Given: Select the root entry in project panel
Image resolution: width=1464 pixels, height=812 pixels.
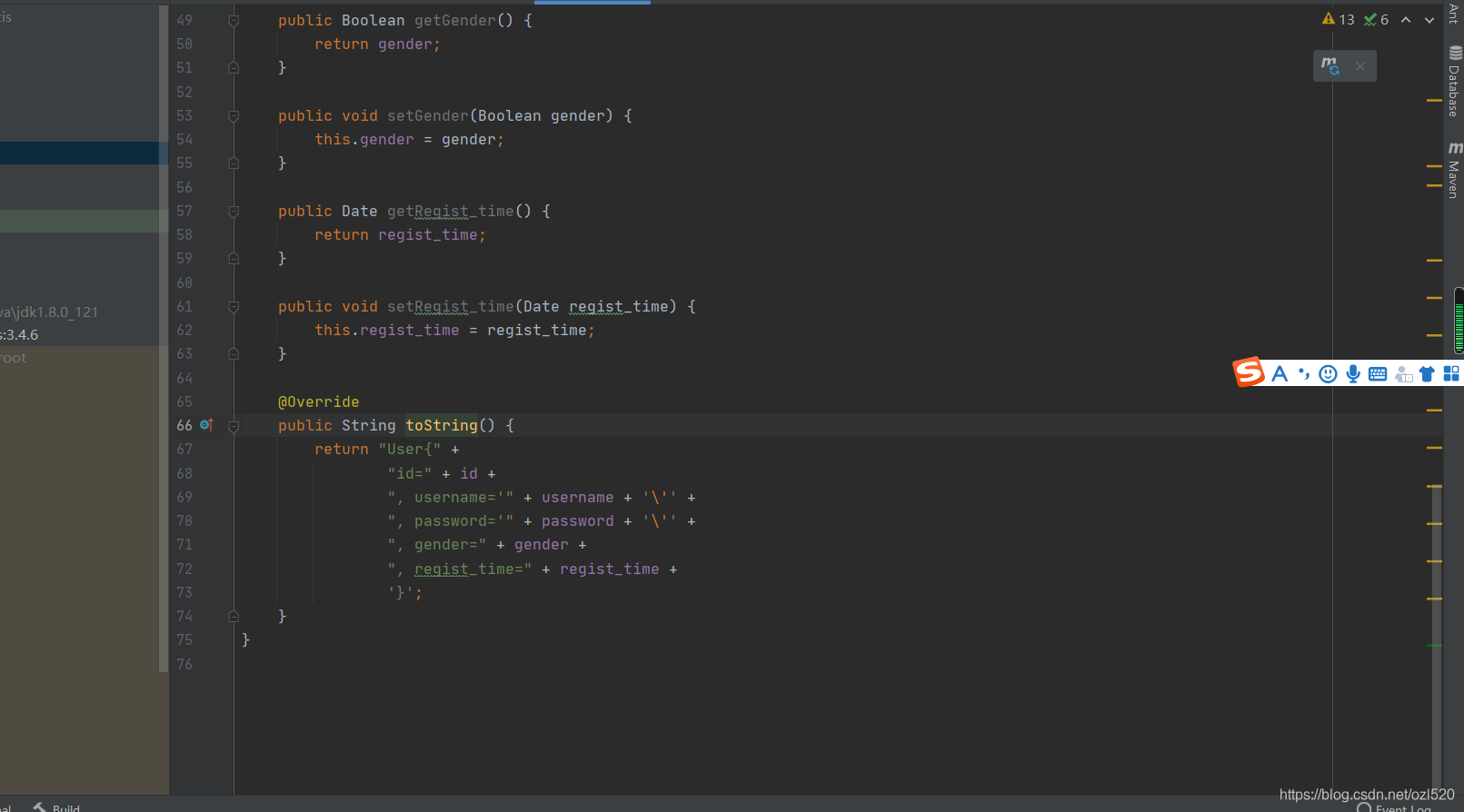Looking at the screenshot, I should tap(14, 357).
